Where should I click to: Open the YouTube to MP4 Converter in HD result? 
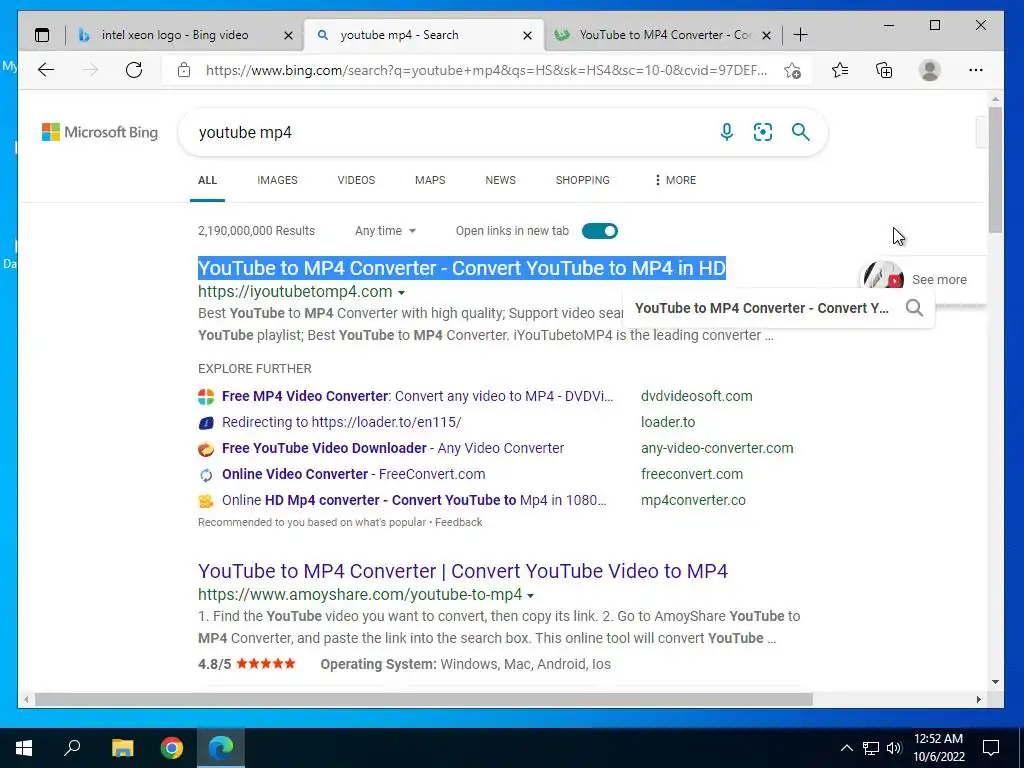click(x=462, y=268)
